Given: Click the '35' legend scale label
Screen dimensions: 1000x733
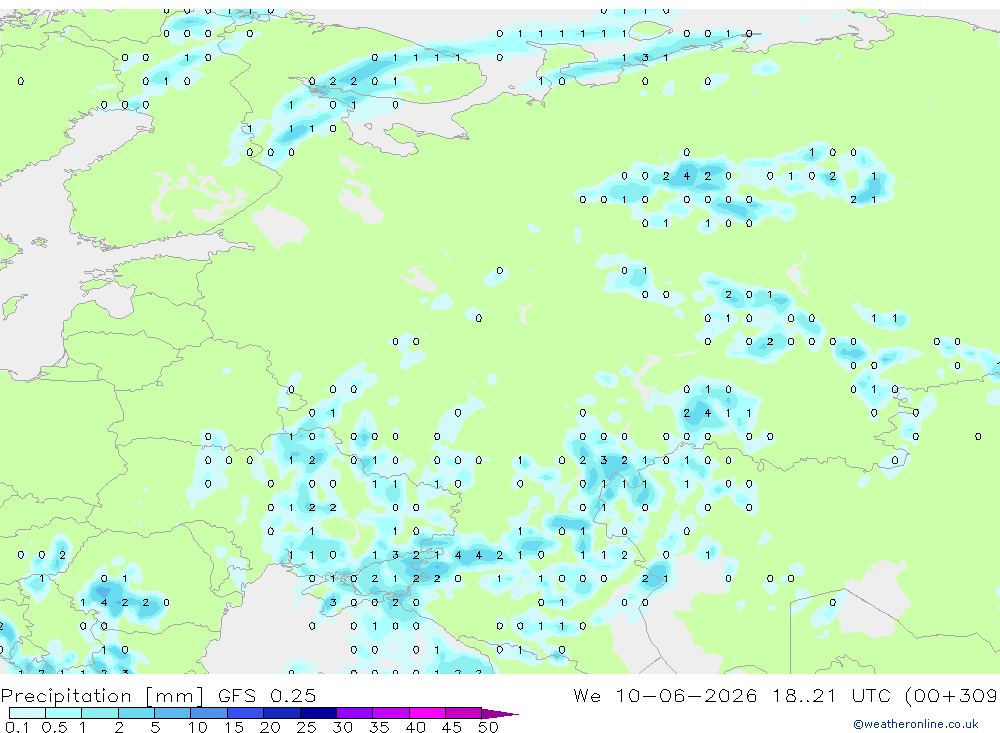Looking at the screenshot, I should [x=379, y=727].
